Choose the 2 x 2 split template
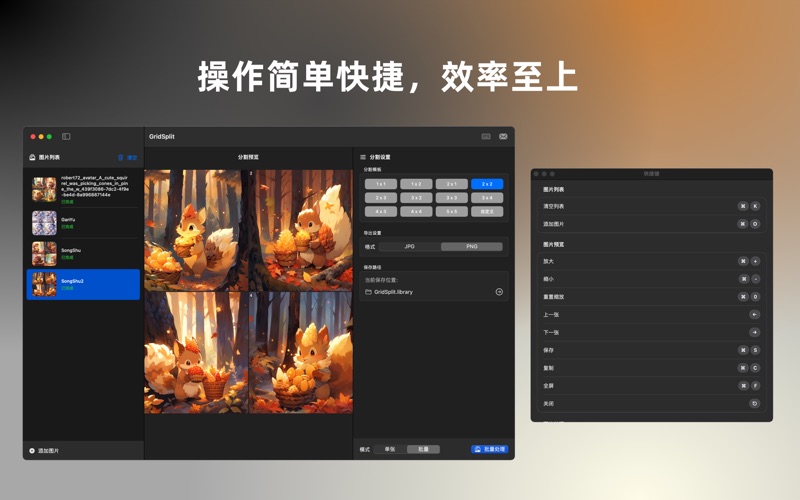 (487, 184)
